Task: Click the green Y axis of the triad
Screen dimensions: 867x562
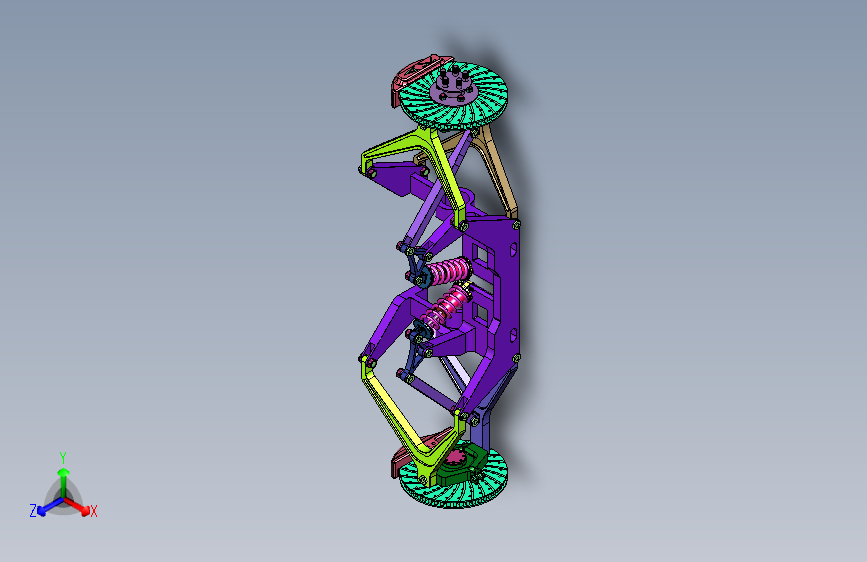Action: coord(64,481)
